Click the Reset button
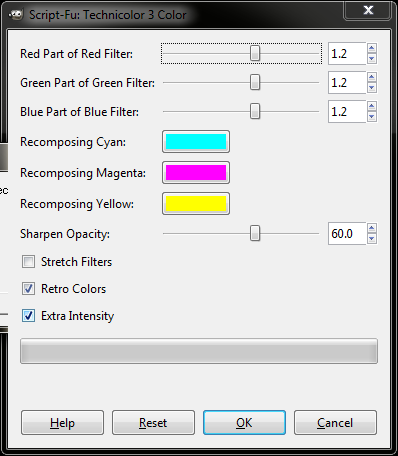Screen dimensions: 398x456 pyautogui.click(x=153, y=423)
